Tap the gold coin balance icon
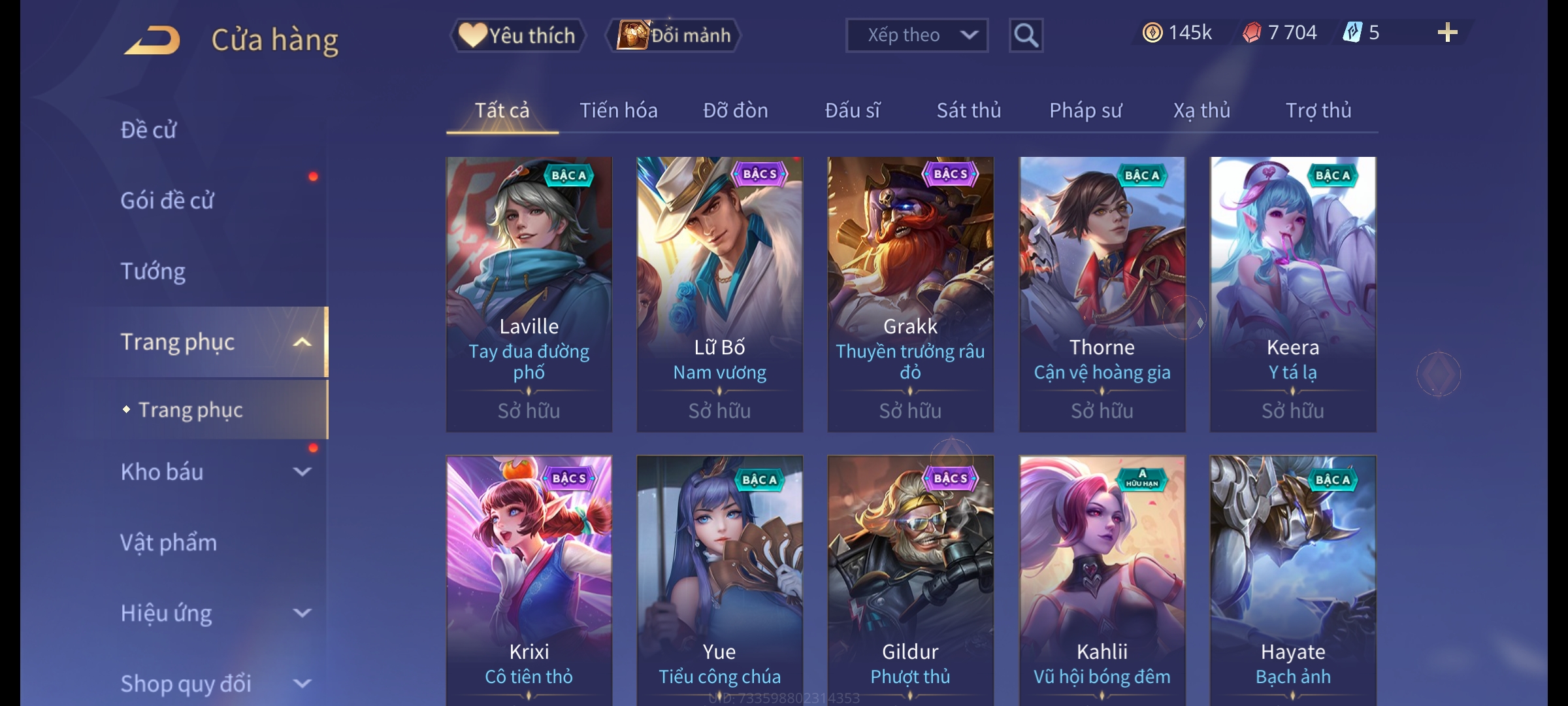This screenshot has width=1568, height=706. 1152,33
